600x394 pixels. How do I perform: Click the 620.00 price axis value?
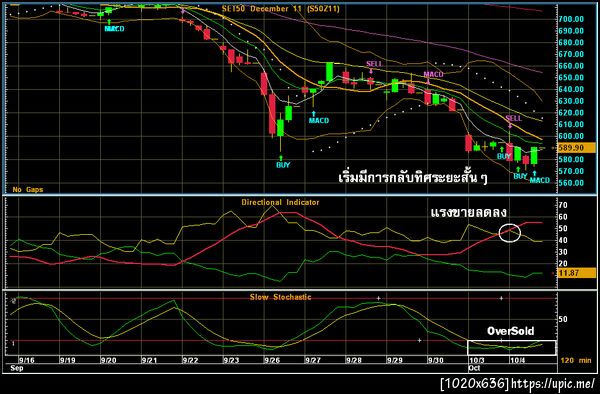tap(571, 112)
